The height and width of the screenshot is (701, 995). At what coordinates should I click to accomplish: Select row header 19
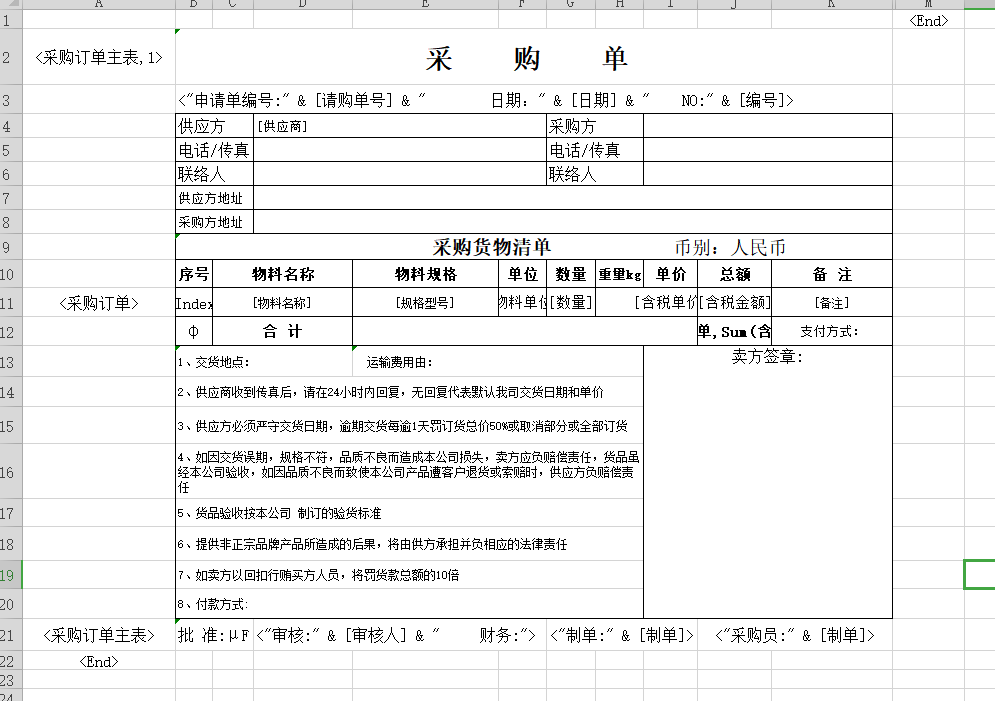pos(11,575)
